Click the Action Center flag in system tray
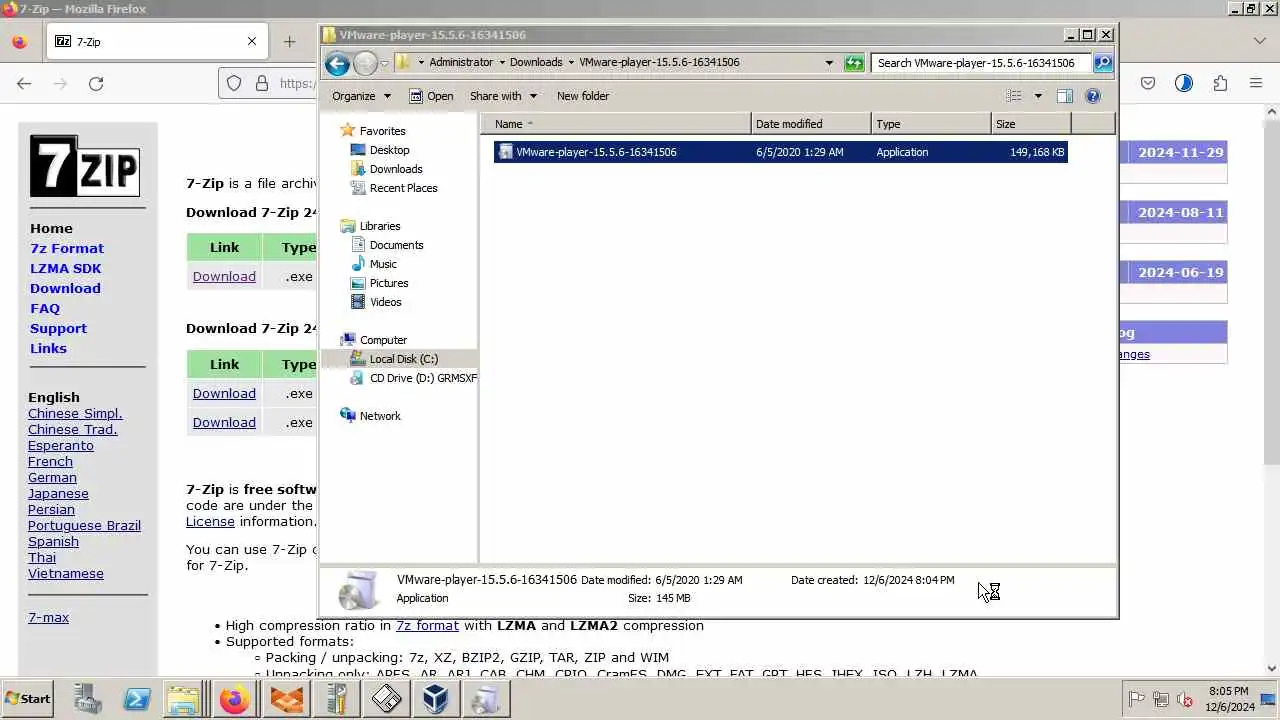 click(x=1137, y=699)
